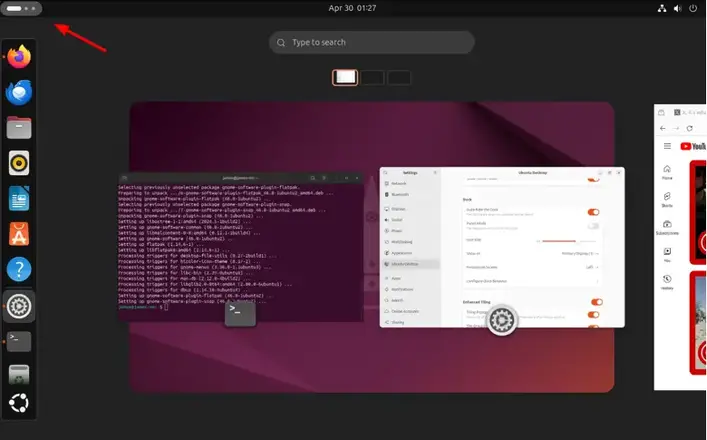Select the first workspace thumbnail
Image resolution: width=707 pixels, height=440 pixels.
pyautogui.click(x=345, y=78)
